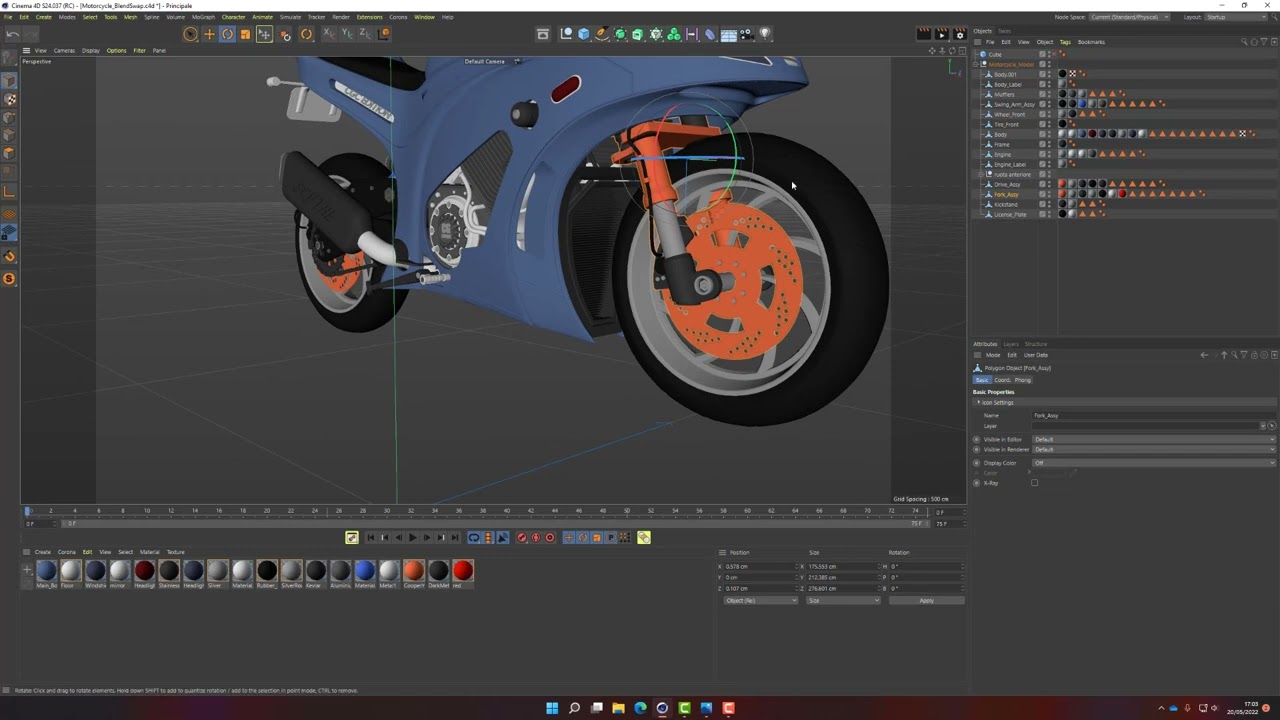Image resolution: width=1280 pixels, height=720 pixels.
Task: Select the Scale tool
Action: [x=245, y=34]
